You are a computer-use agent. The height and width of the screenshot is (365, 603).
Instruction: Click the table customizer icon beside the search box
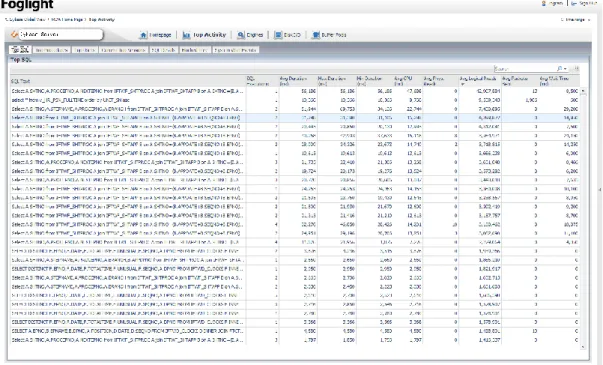tap(576, 68)
